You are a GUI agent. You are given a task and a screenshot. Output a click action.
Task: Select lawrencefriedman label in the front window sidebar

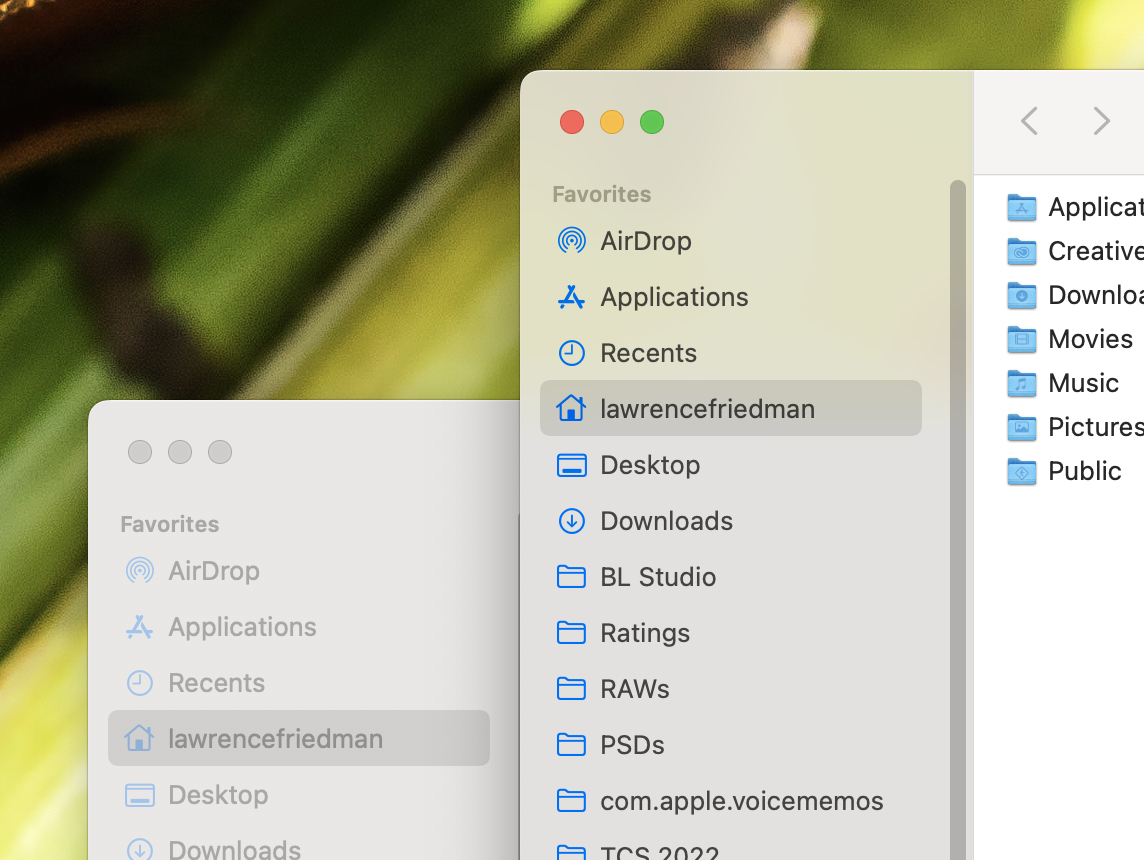pos(708,408)
